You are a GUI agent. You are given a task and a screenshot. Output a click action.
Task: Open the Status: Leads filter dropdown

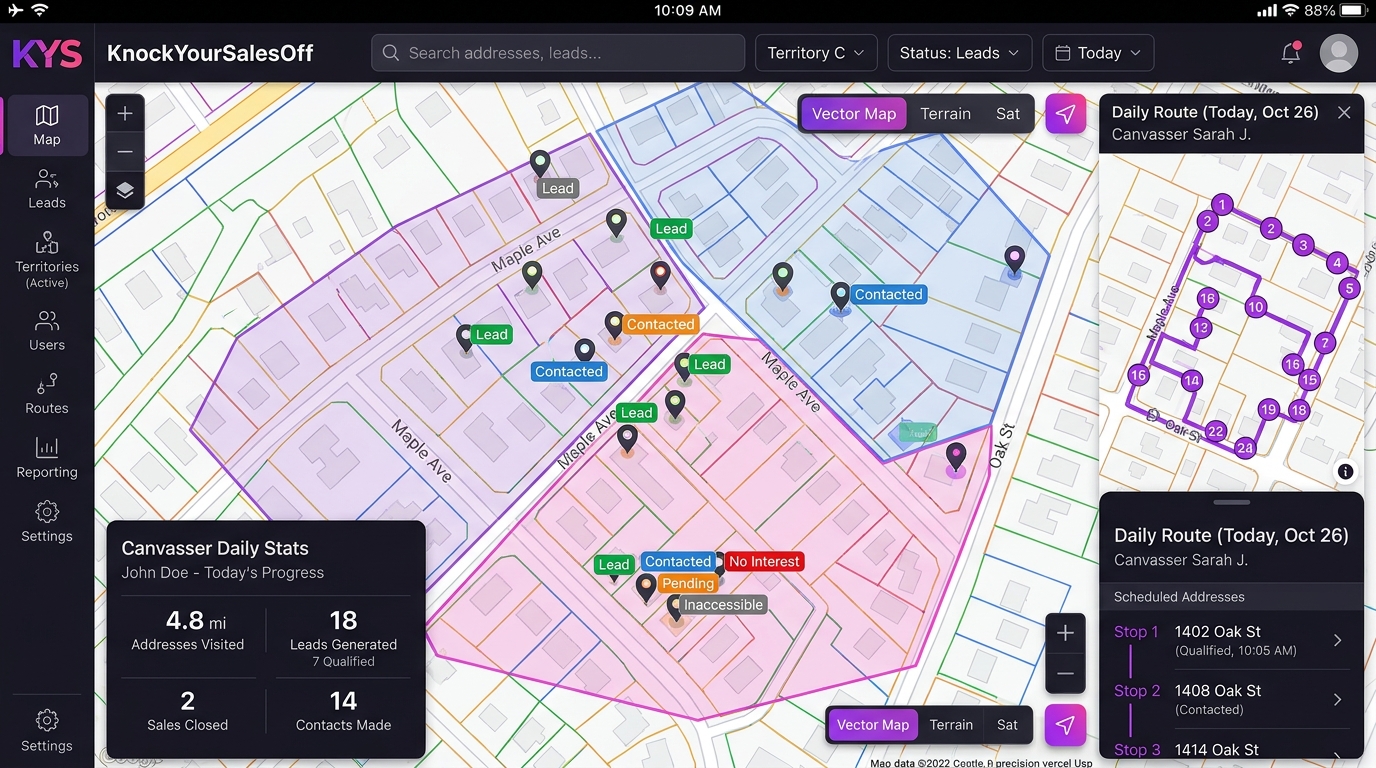[960, 53]
